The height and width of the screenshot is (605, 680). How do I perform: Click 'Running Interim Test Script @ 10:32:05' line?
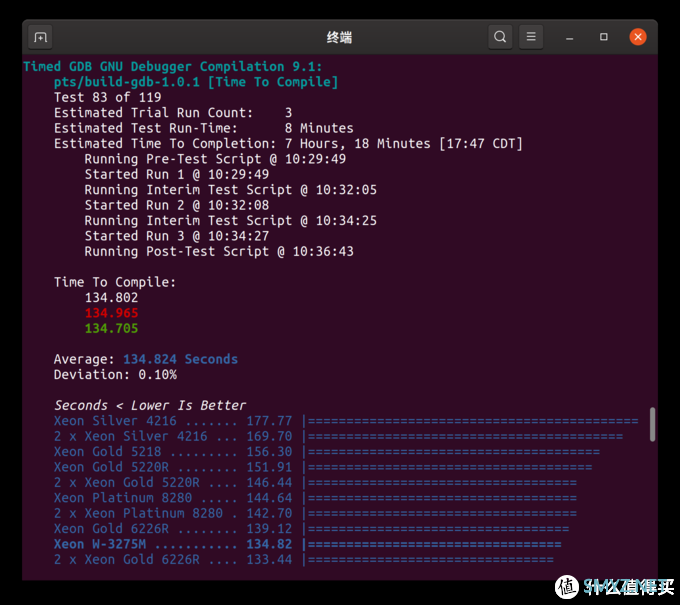[x=230, y=190]
